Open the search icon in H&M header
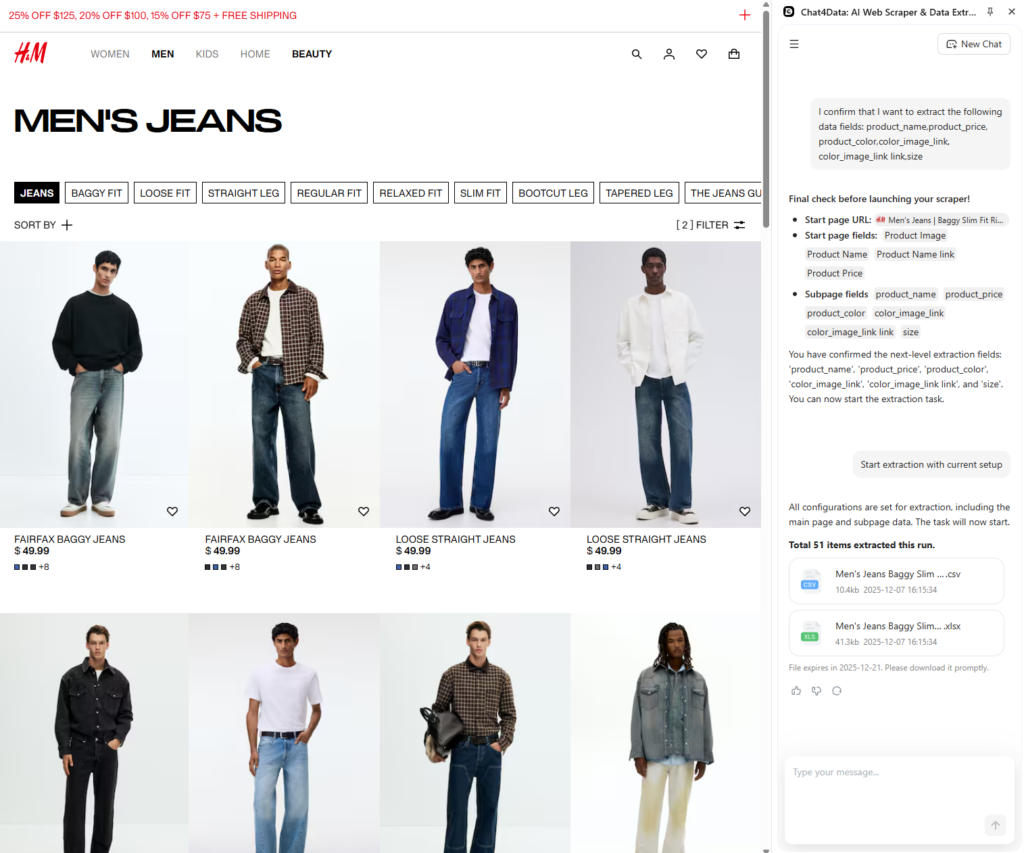This screenshot has height=853, width=1024. (636, 54)
